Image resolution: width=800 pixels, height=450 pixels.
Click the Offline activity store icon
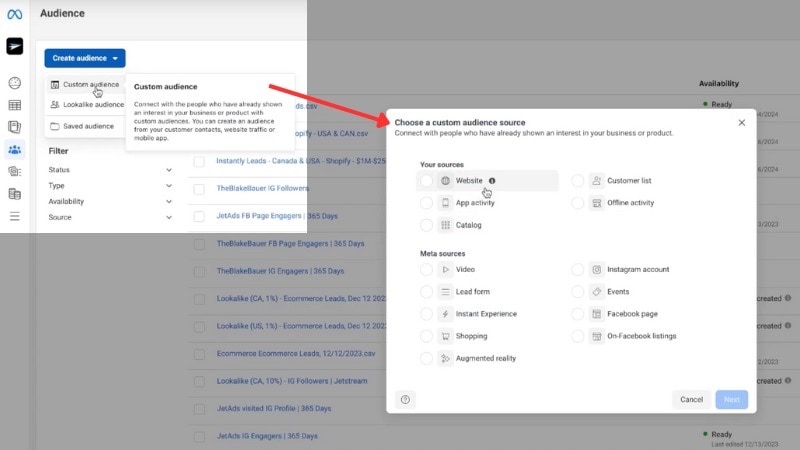(x=596, y=203)
